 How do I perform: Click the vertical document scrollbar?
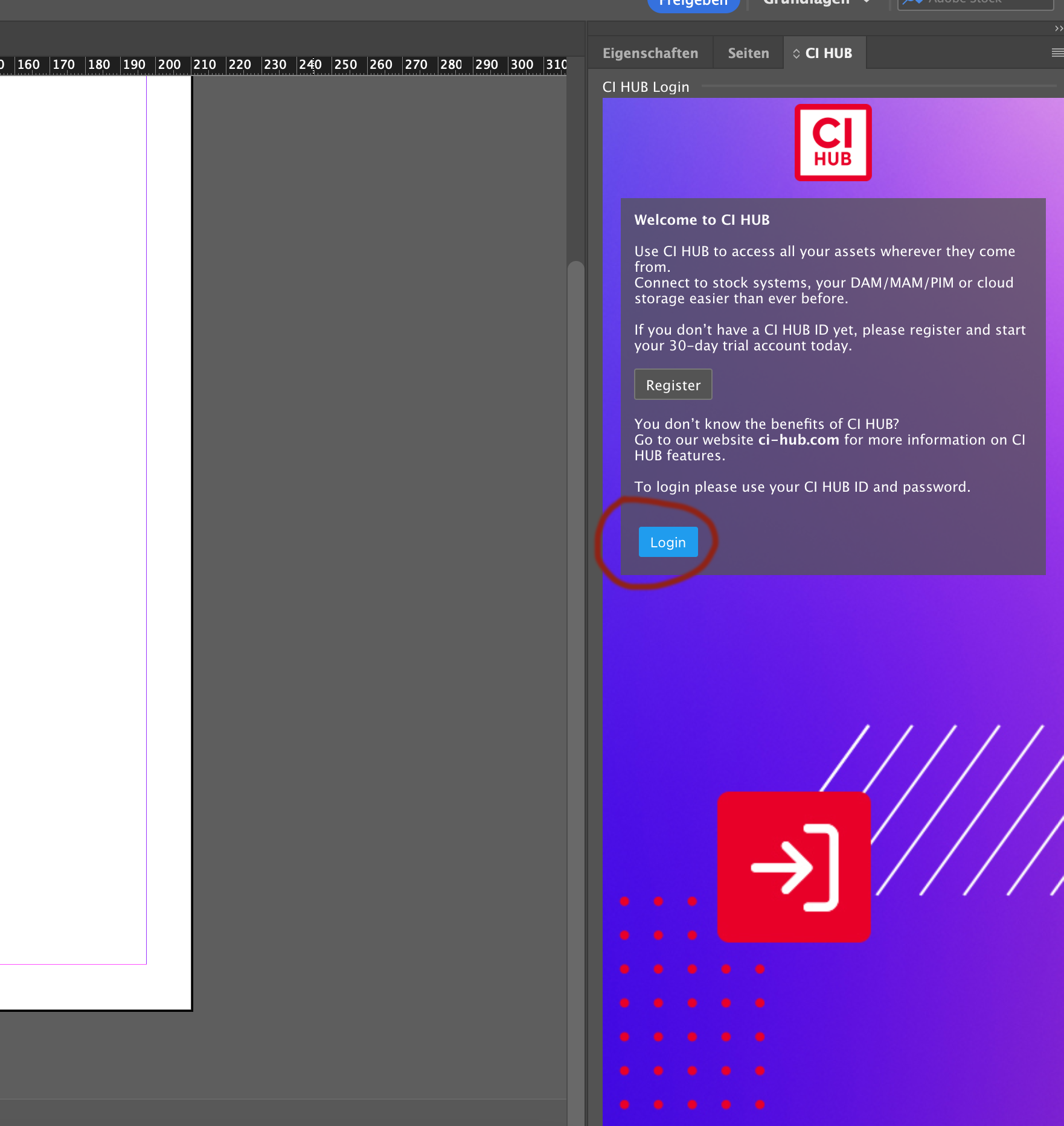[x=576, y=692]
